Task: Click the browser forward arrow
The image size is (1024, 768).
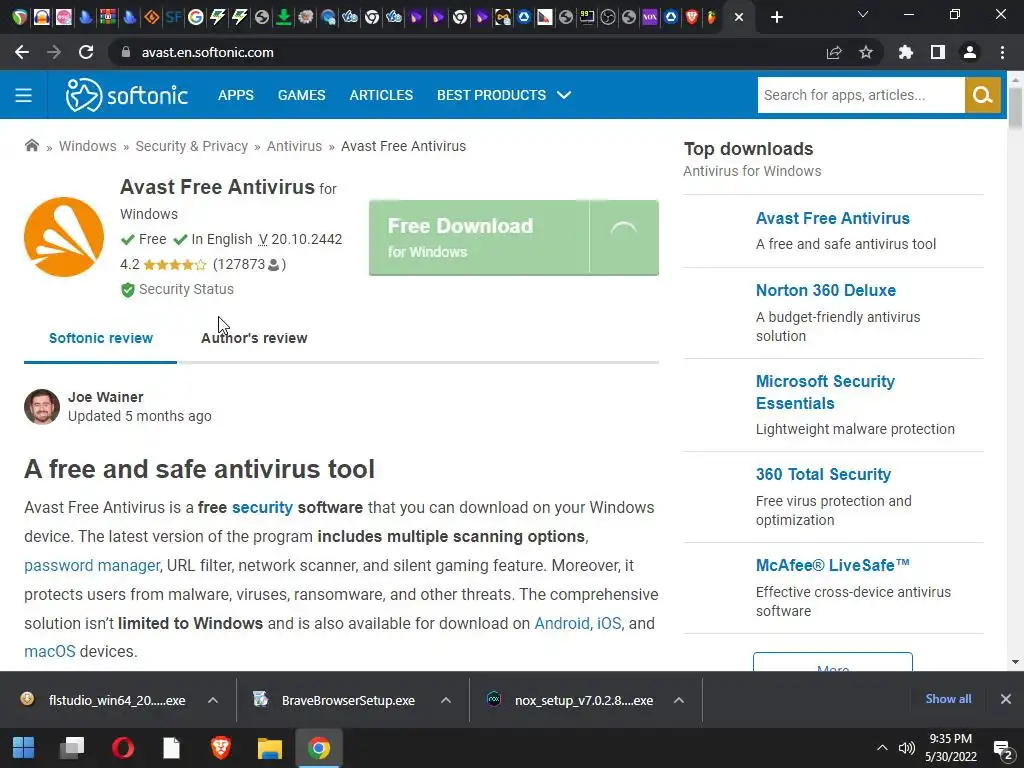Action: tap(54, 52)
